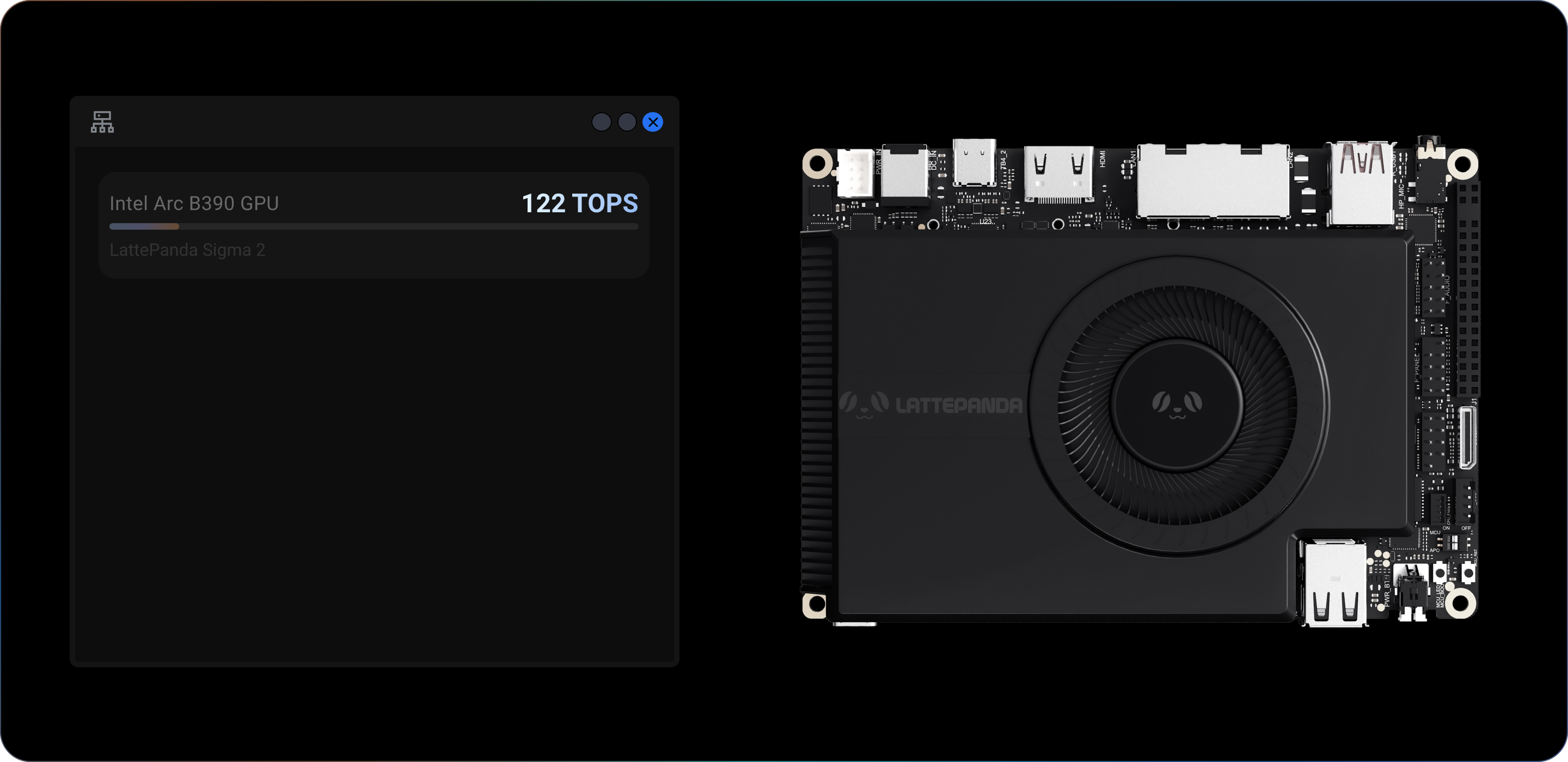Click the middle gray window dot
The image size is (1568, 762).
coord(627,122)
